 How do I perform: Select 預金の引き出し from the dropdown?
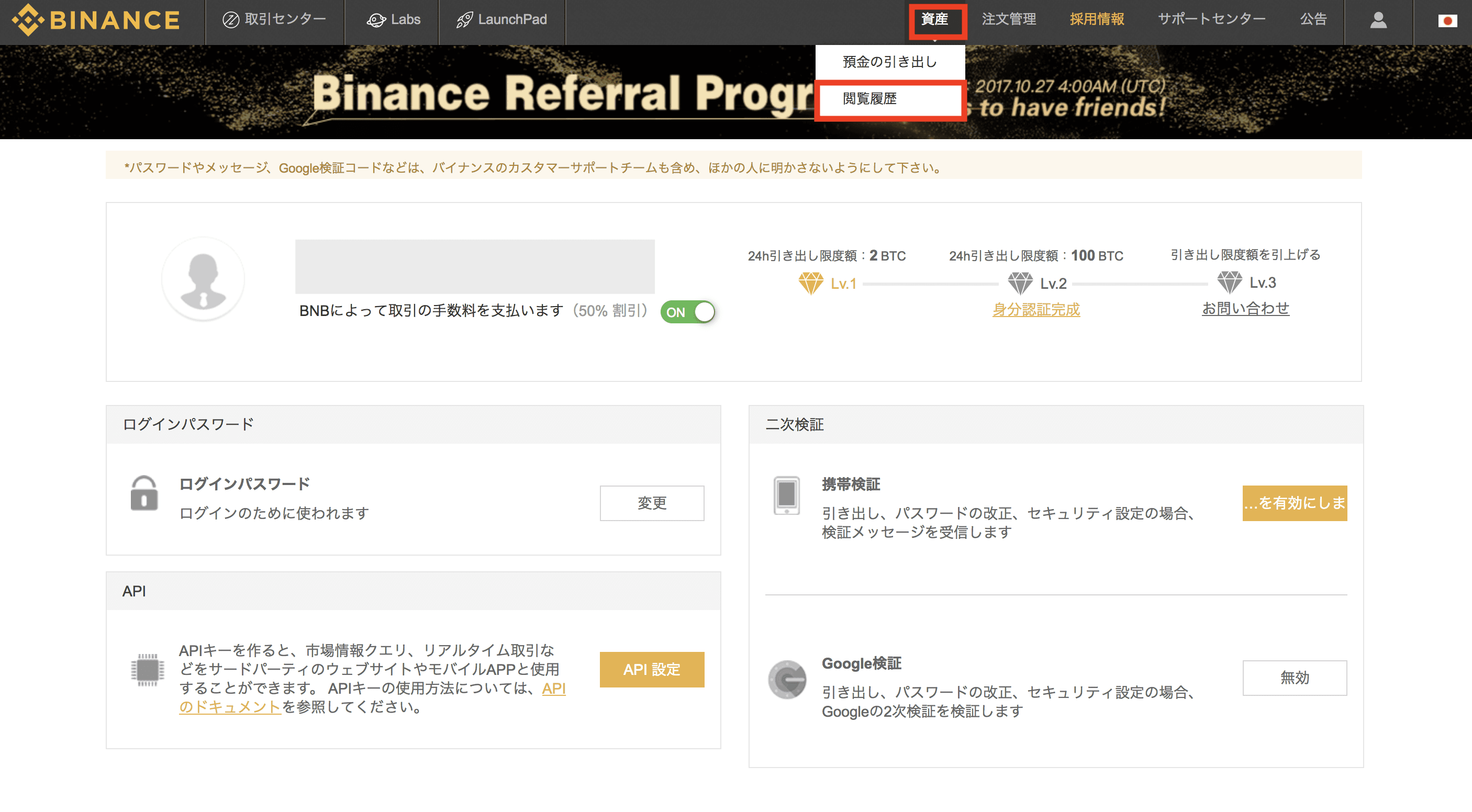889,62
